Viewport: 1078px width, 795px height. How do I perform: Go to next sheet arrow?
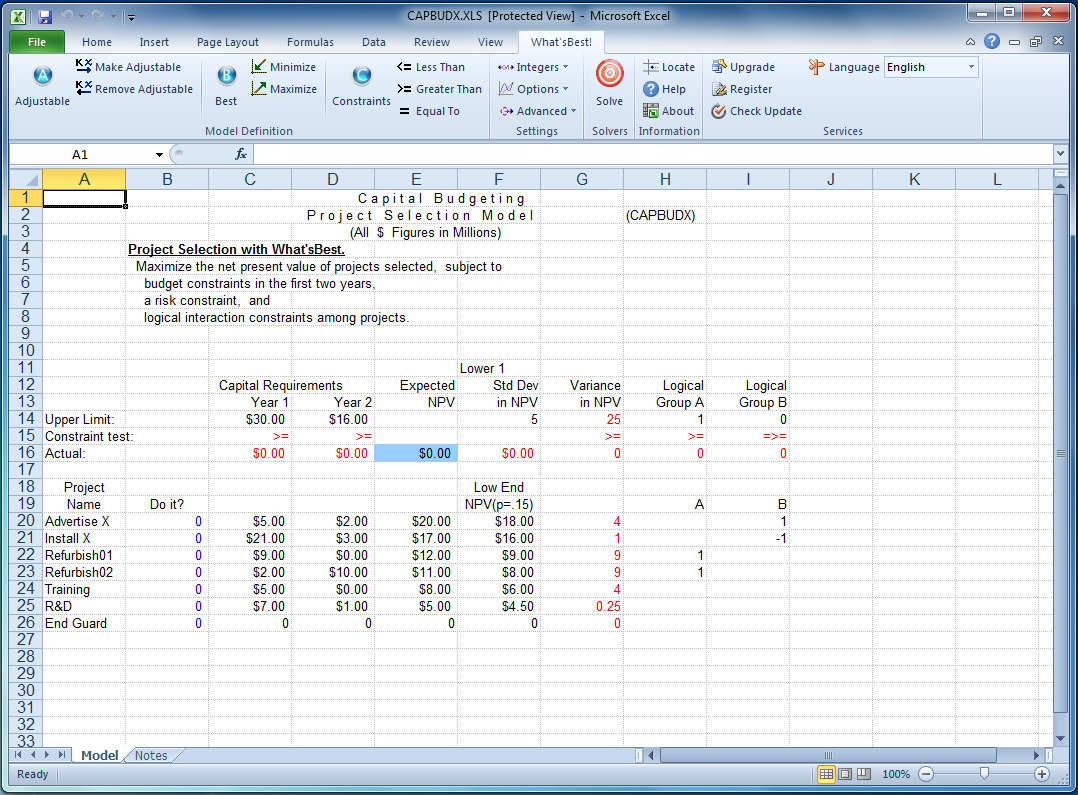tap(48, 754)
